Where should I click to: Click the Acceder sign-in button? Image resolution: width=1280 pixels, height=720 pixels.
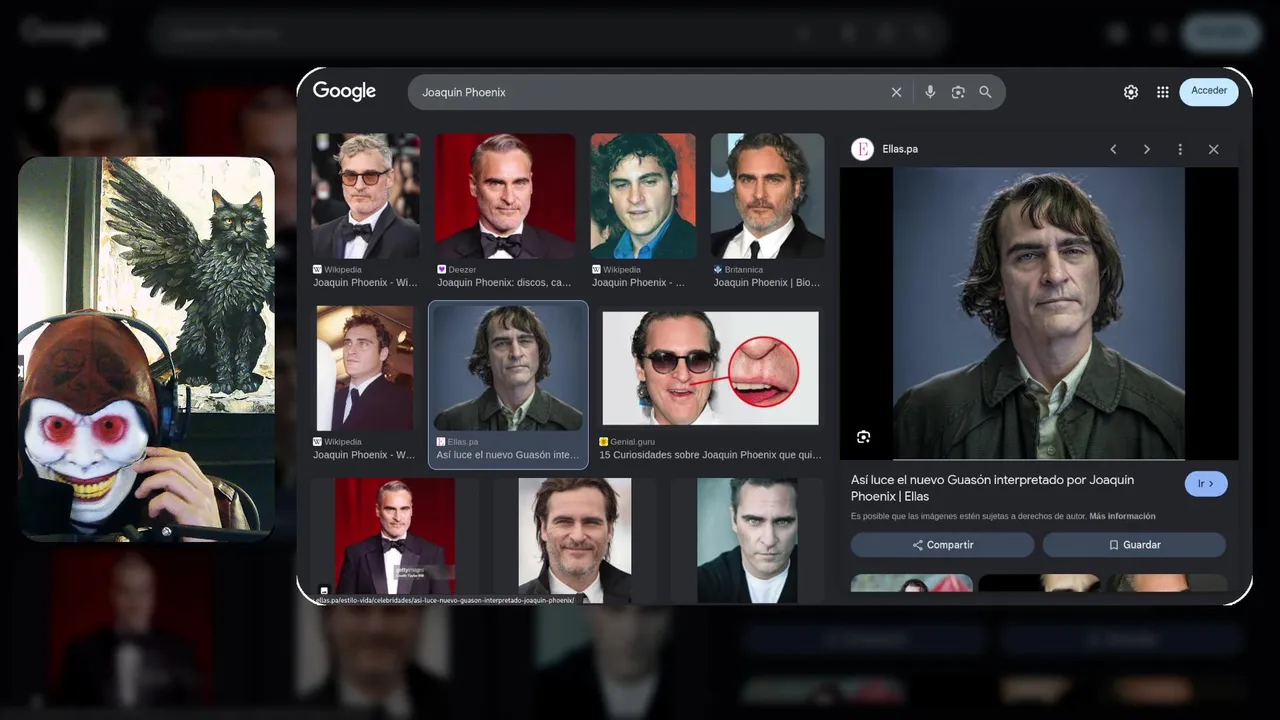pos(1209,91)
